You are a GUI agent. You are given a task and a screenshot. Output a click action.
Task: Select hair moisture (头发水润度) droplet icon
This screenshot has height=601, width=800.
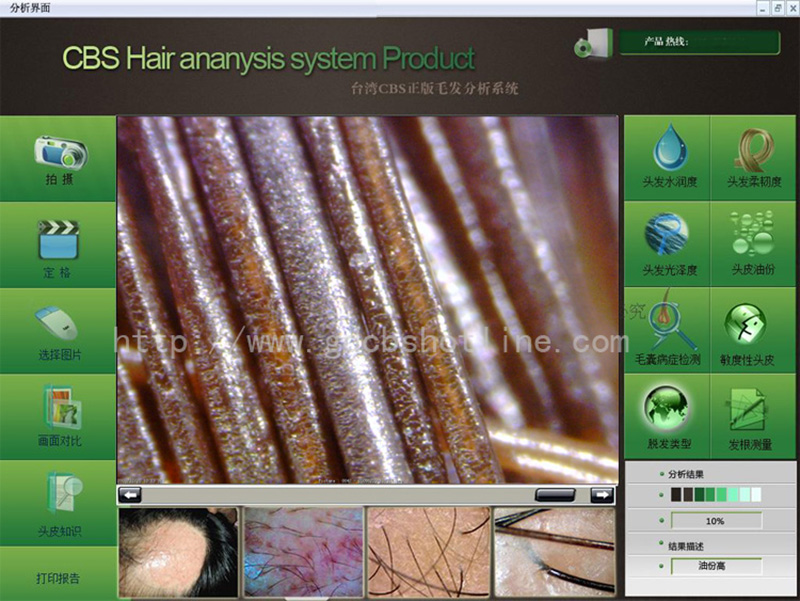coord(669,150)
